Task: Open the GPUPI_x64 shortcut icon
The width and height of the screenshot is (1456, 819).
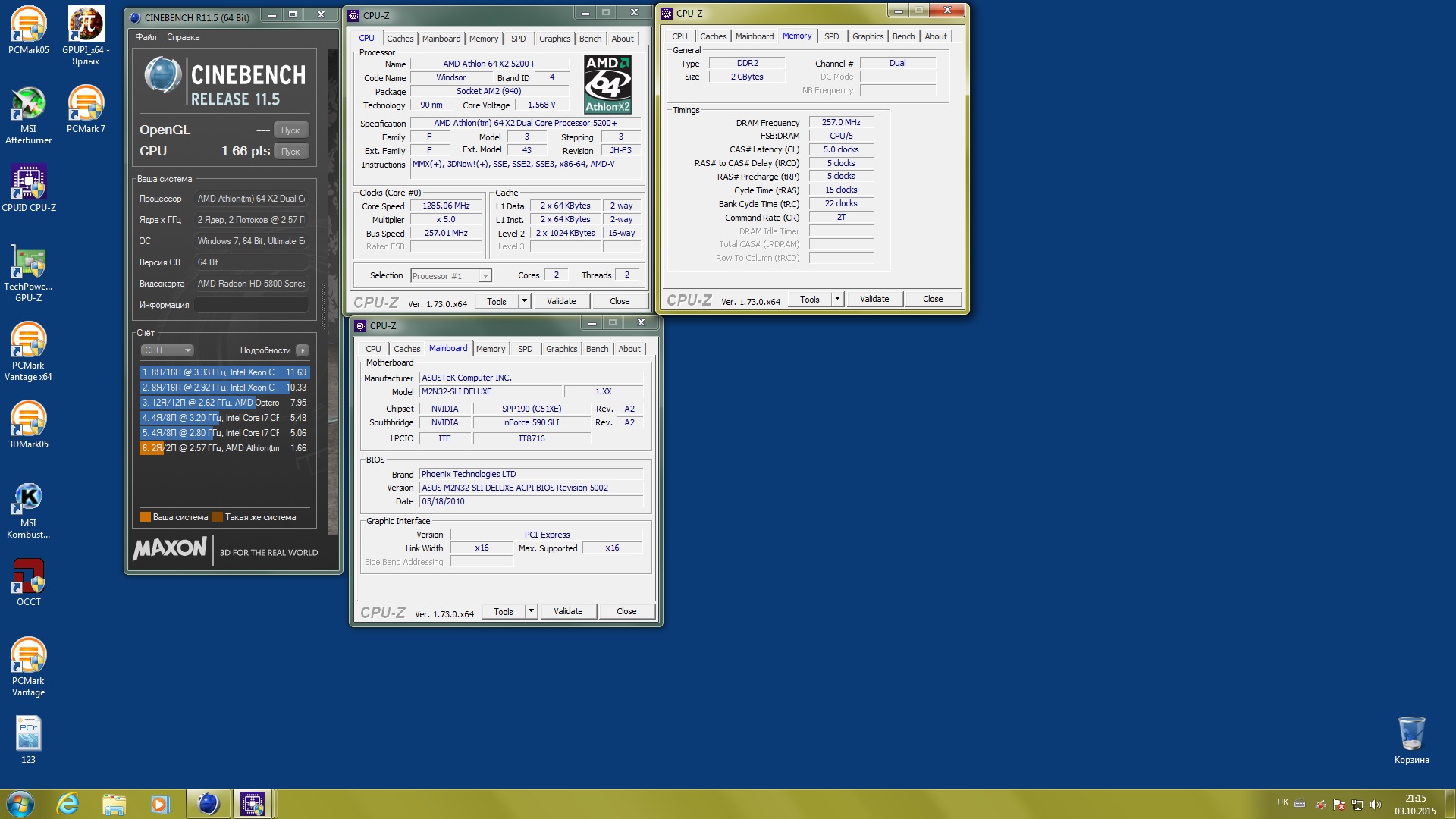Action: click(86, 35)
